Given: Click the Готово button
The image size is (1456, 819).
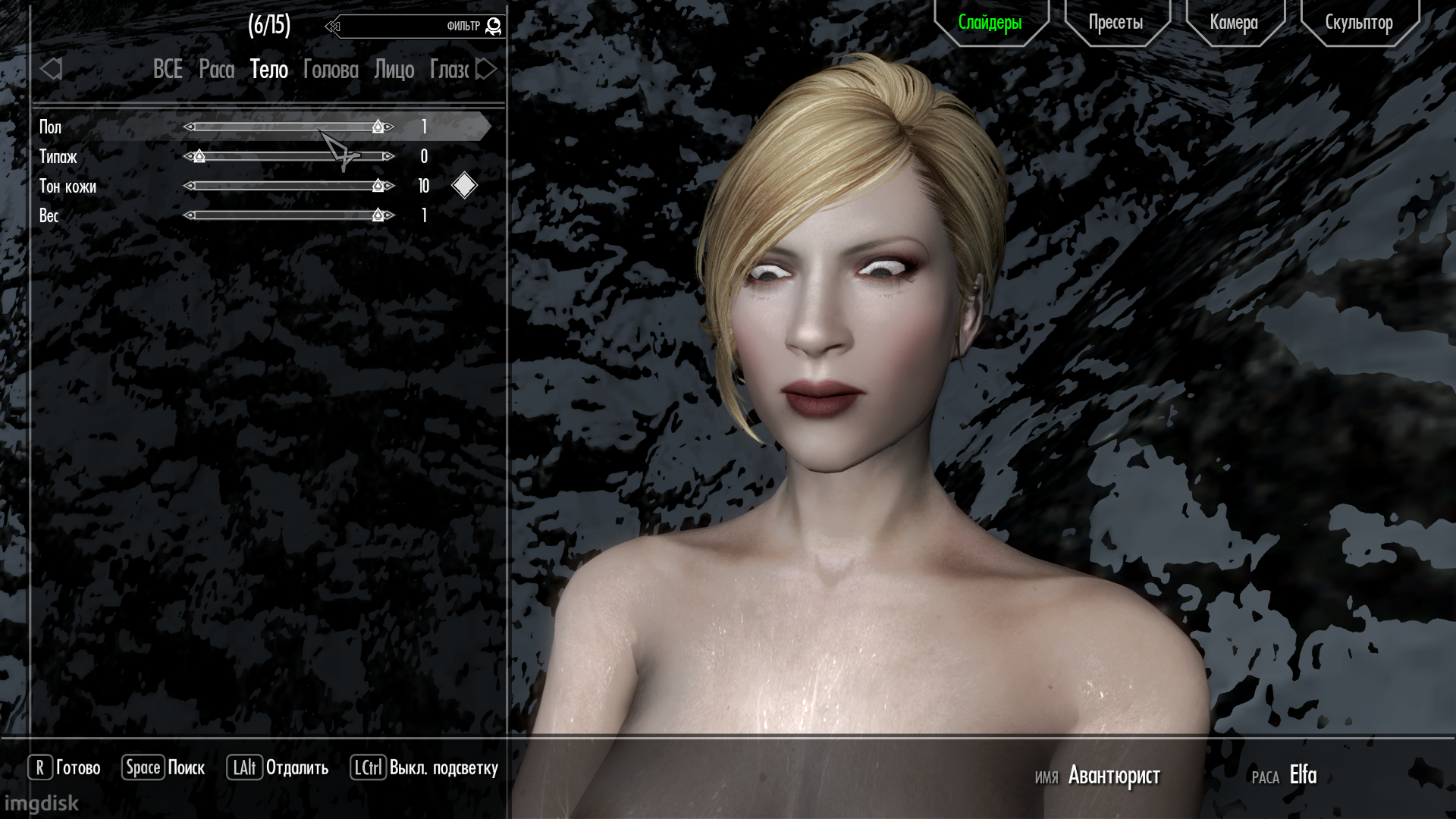Looking at the screenshot, I should [64, 767].
